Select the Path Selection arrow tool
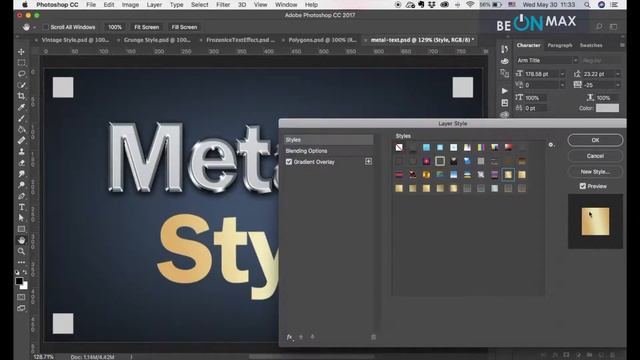 click(21, 218)
